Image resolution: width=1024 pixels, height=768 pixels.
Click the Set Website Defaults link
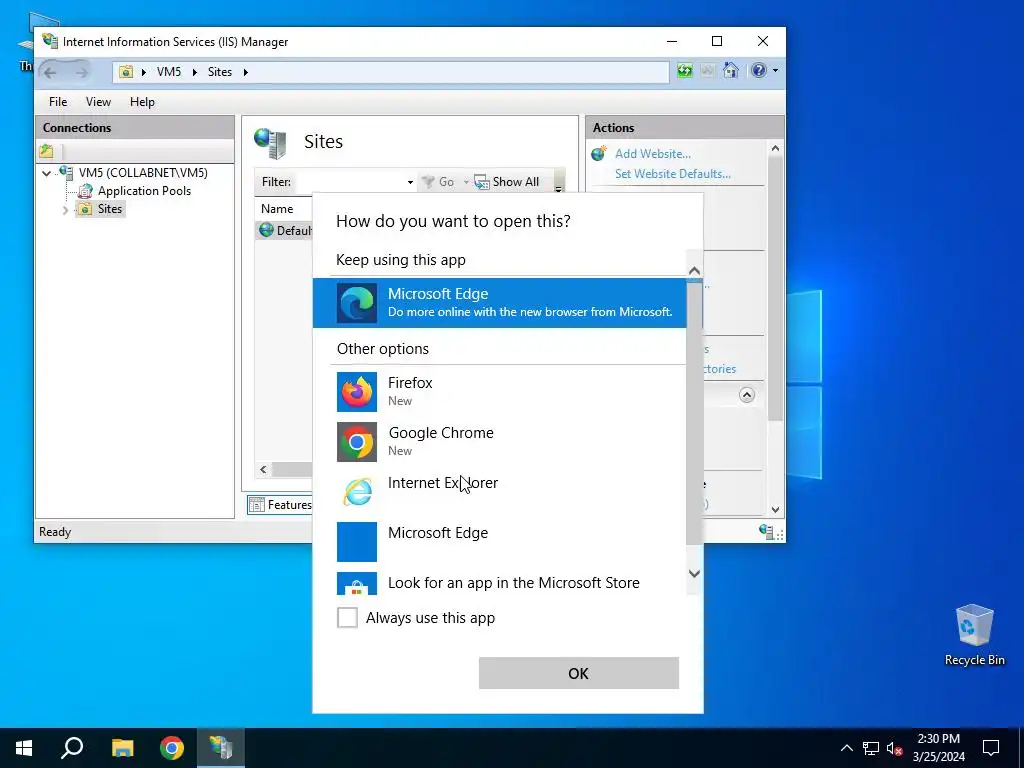click(x=673, y=174)
